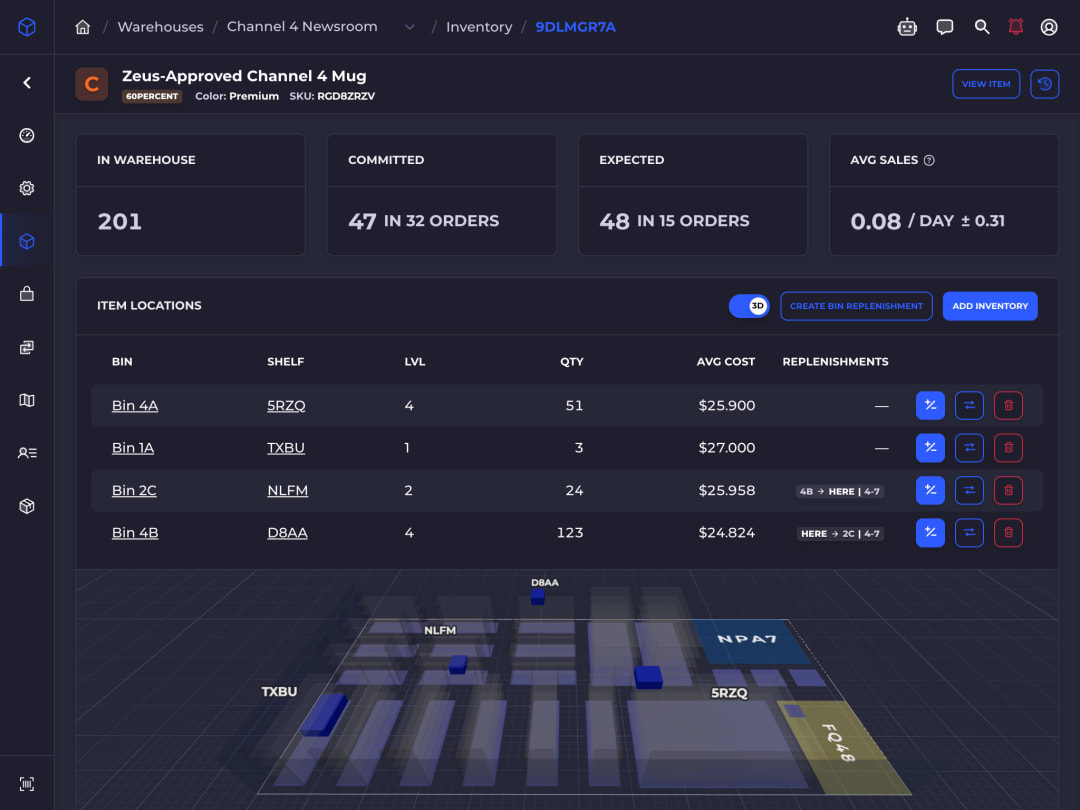Transfer stock from Bin 4A
The width and height of the screenshot is (1080, 810).
pos(969,406)
